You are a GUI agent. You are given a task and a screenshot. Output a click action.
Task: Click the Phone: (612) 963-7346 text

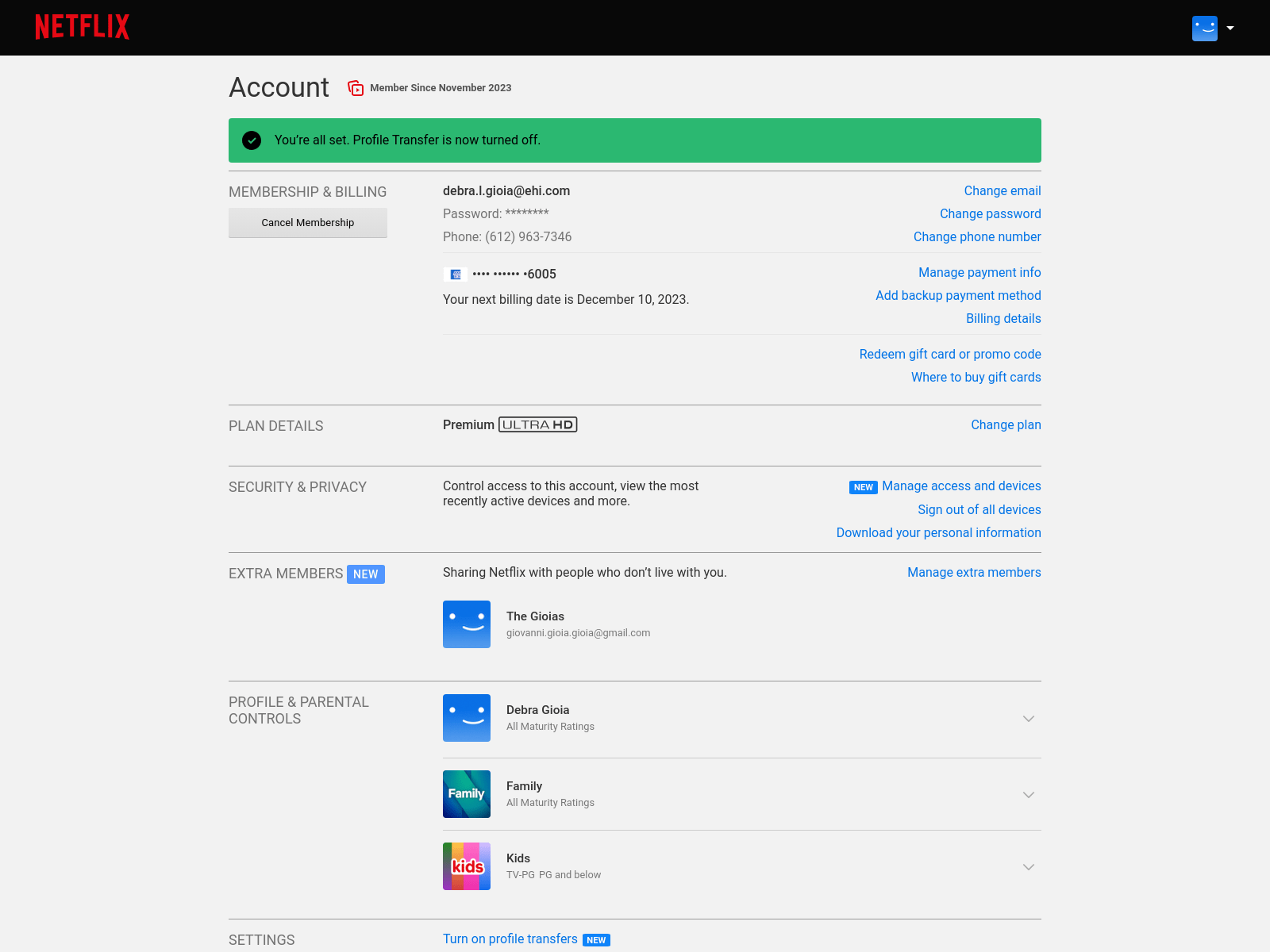coord(507,236)
